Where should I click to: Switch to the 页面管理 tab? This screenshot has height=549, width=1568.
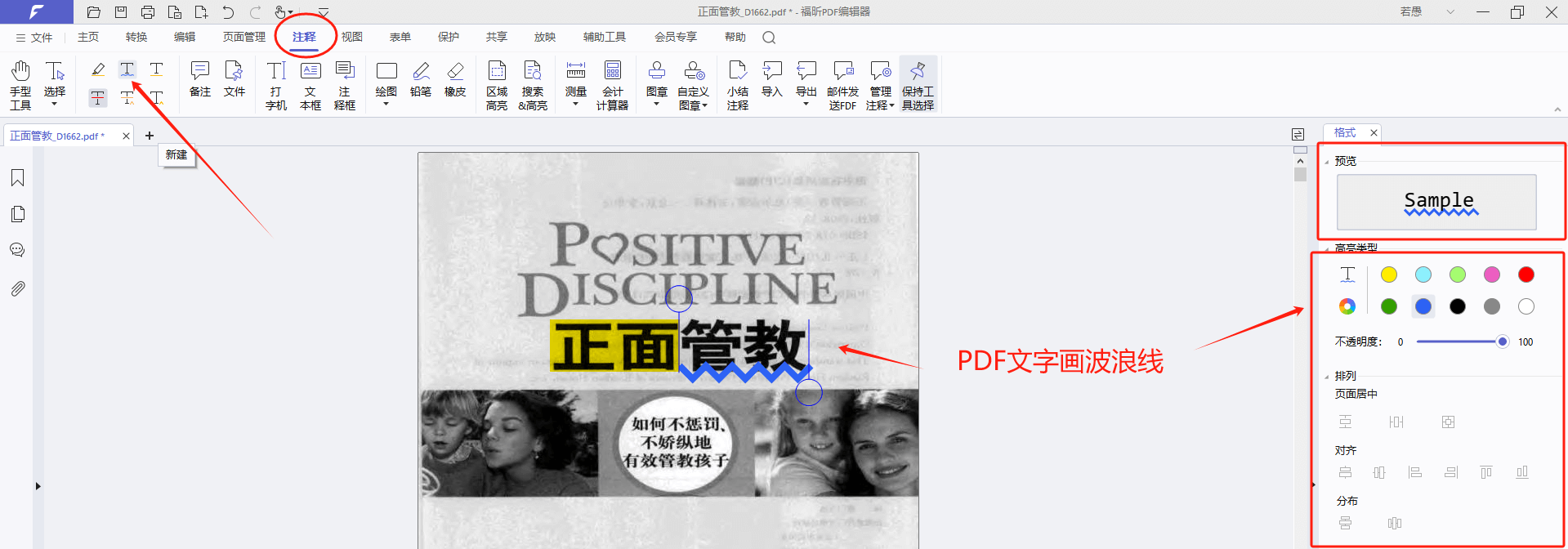244,38
